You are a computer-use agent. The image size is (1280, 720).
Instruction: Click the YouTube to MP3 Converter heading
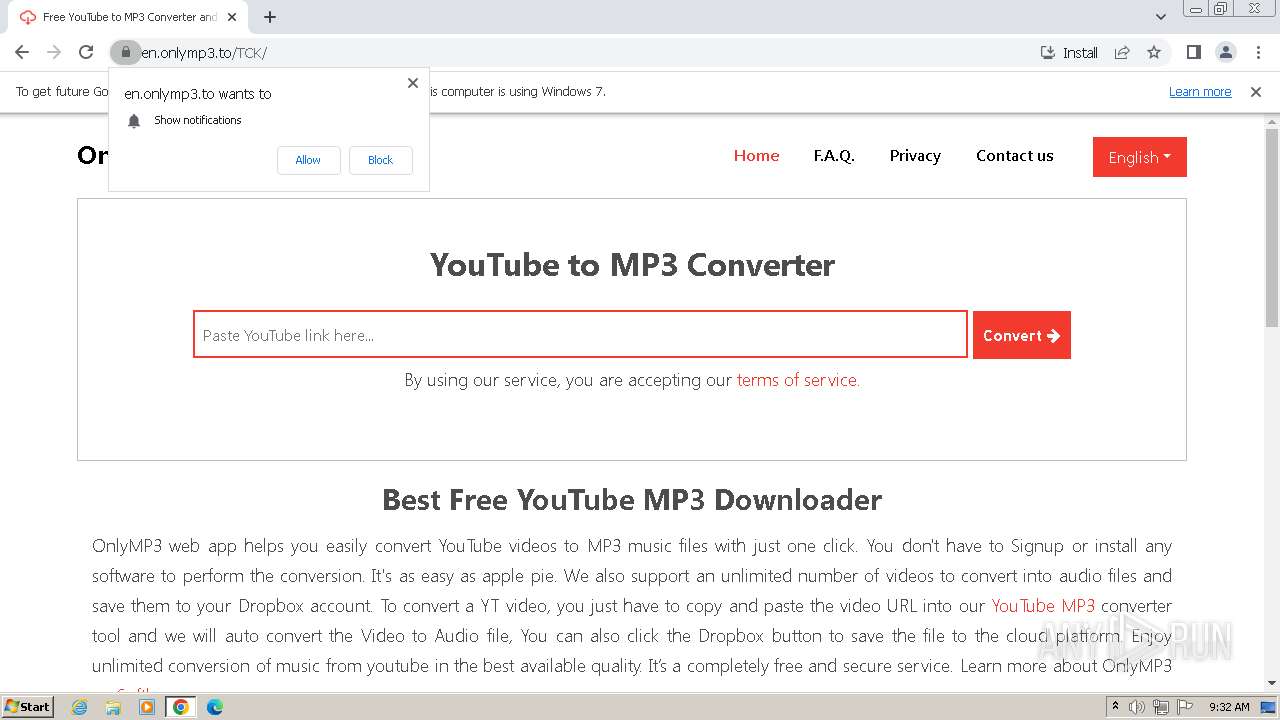[x=632, y=265]
